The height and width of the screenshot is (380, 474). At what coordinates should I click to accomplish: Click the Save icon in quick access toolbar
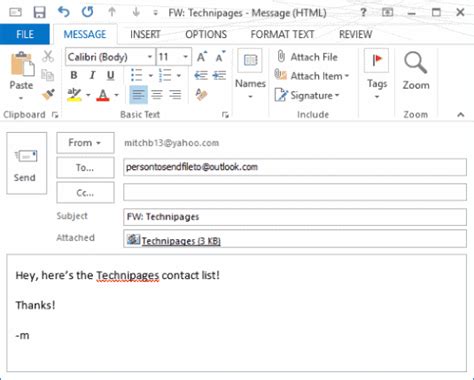(x=39, y=13)
